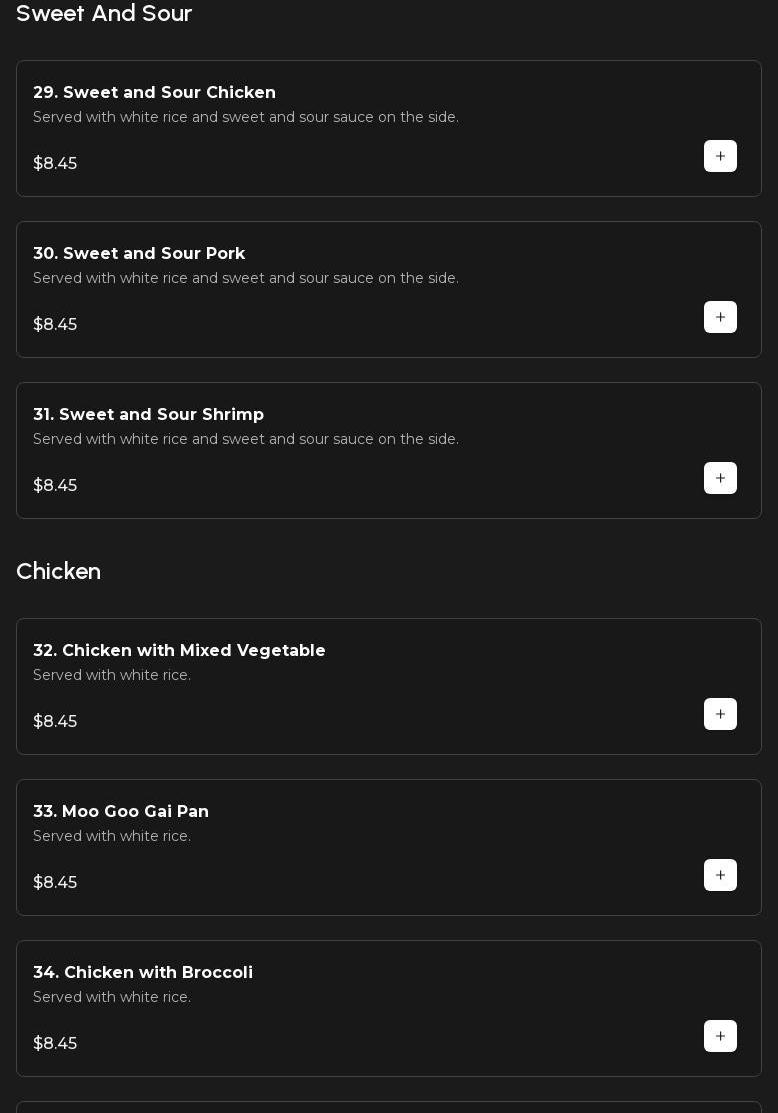The height and width of the screenshot is (1113, 778).
Task: Add Sweet and Sour Shrimp to order
Action: (x=720, y=478)
